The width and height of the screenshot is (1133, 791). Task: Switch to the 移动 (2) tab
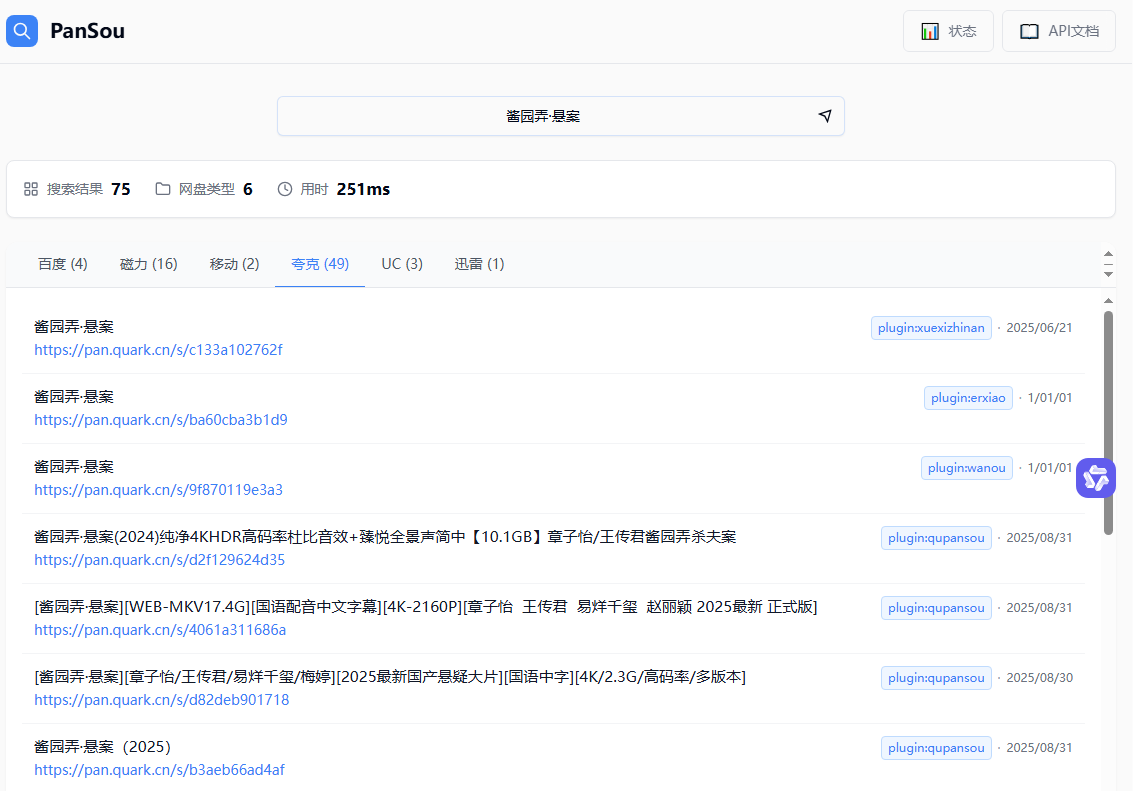[234, 264]
